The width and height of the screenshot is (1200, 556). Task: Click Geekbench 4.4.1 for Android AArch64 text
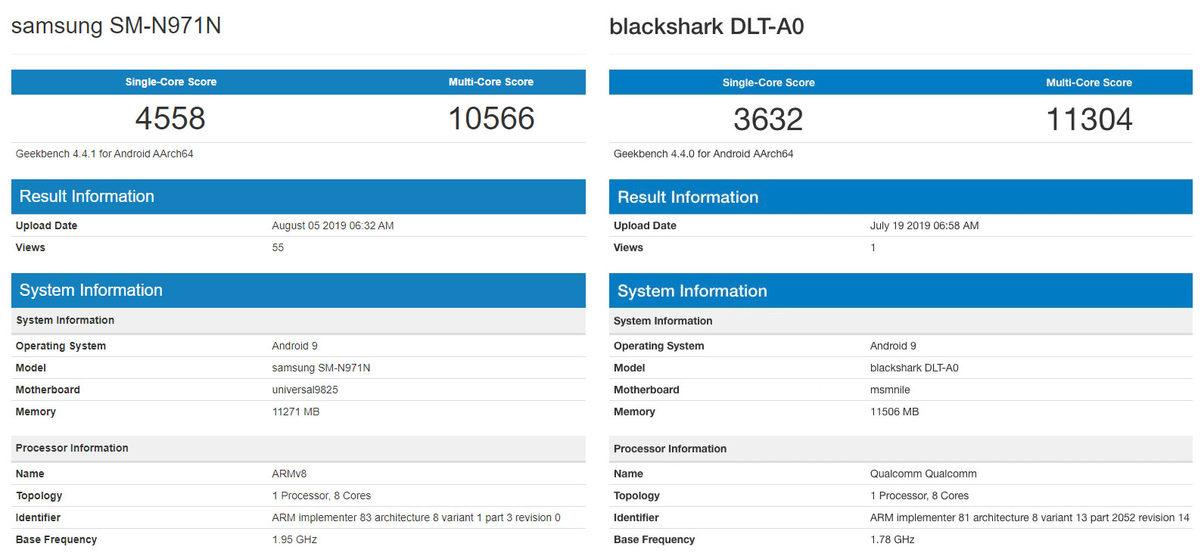105,154
